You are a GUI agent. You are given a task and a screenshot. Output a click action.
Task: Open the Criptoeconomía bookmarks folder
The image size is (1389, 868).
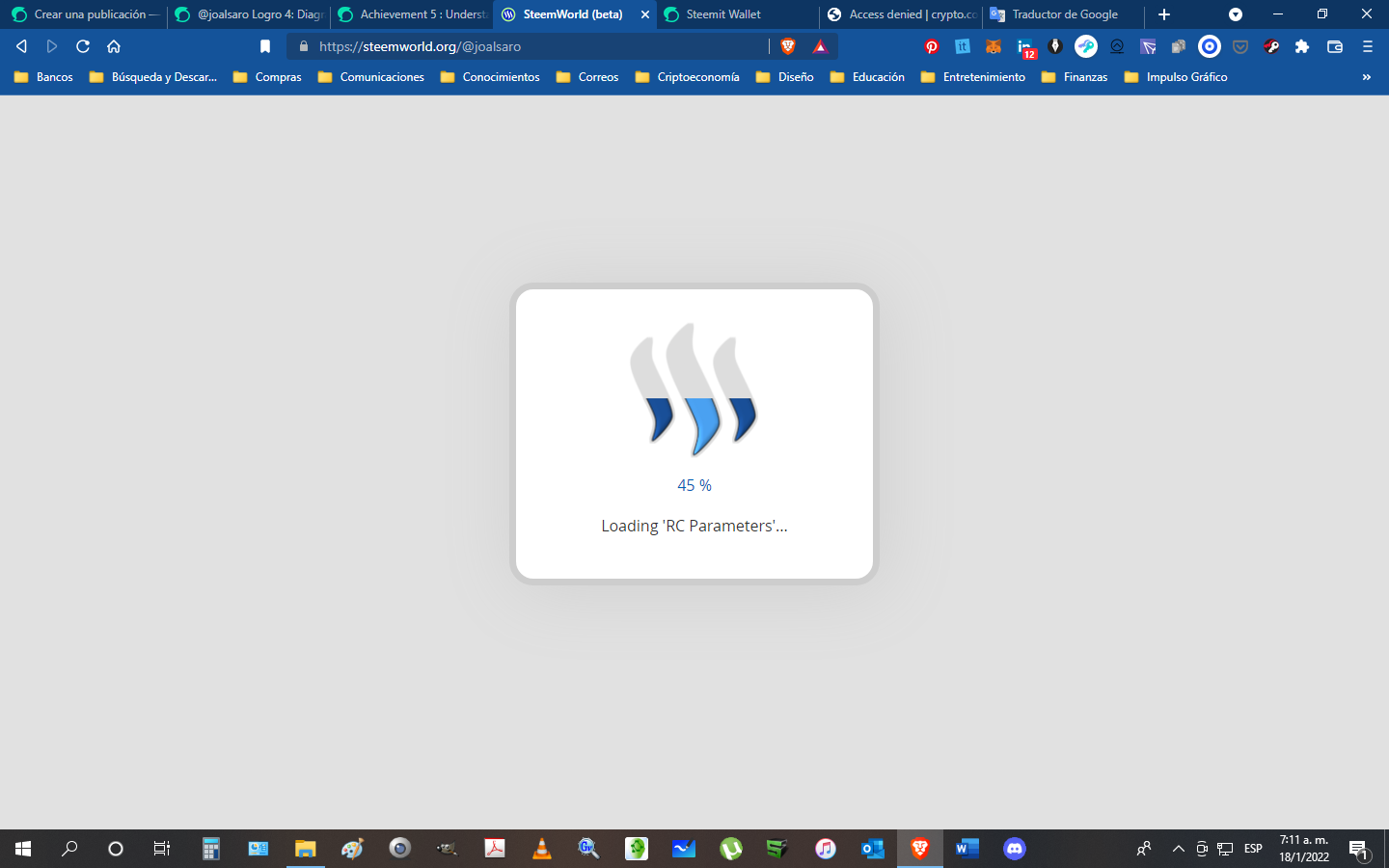coord(688,77)
